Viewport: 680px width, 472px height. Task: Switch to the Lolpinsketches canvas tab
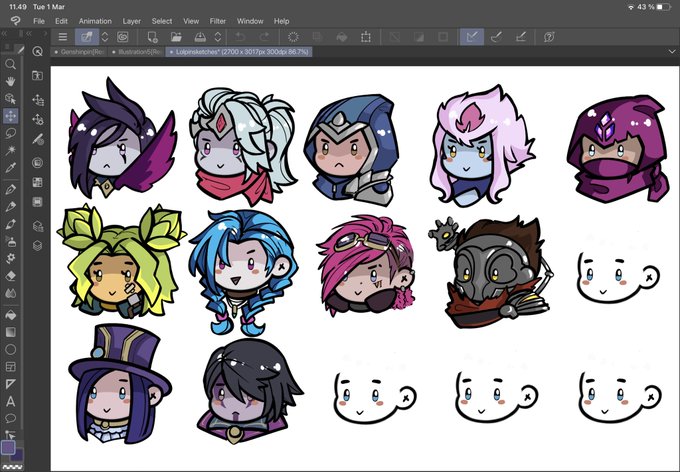point(239,52)
